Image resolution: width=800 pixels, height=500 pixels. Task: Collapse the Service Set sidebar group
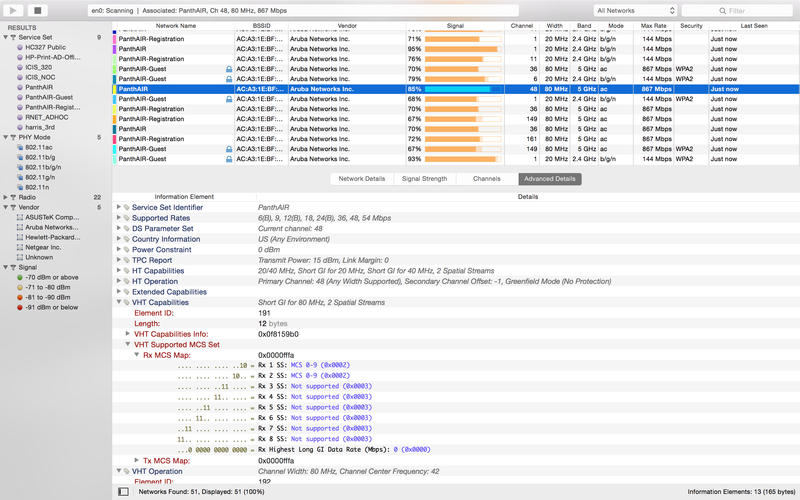(x=8, y=37)
